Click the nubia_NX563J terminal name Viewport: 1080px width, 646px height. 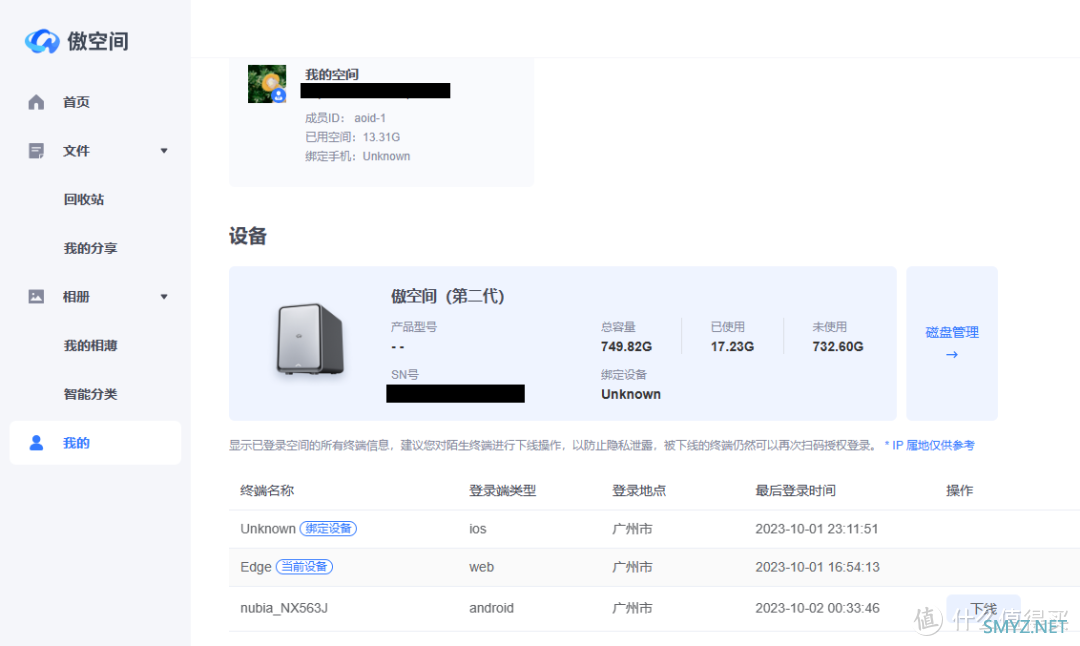pyautogui.click(x=284, y=608)
